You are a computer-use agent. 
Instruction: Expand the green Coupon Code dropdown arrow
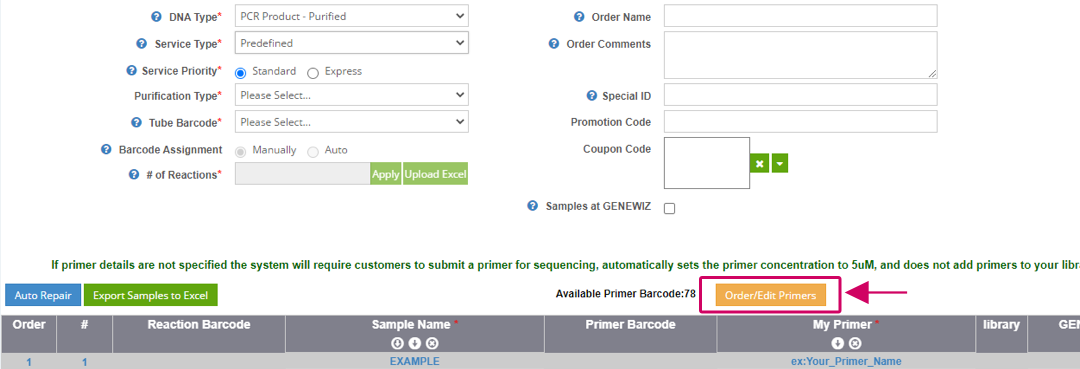780,164
